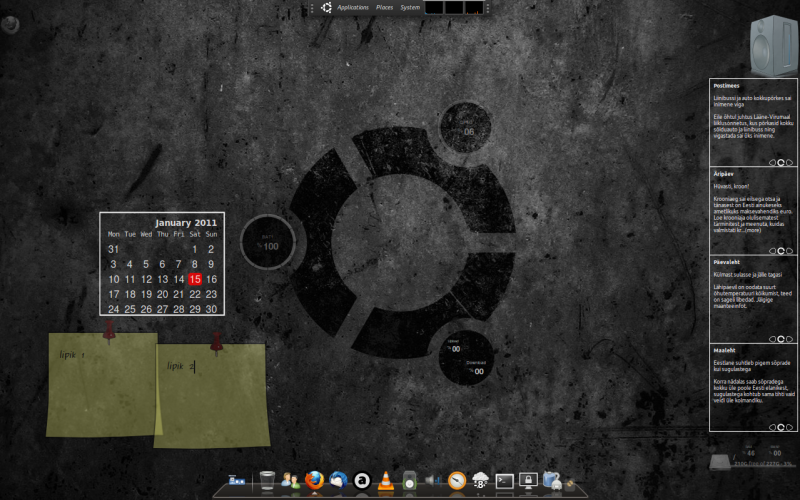Open the Päevaleht feed title
The height and width of the screenshot is (500, 800).
(x=727, y=262)
